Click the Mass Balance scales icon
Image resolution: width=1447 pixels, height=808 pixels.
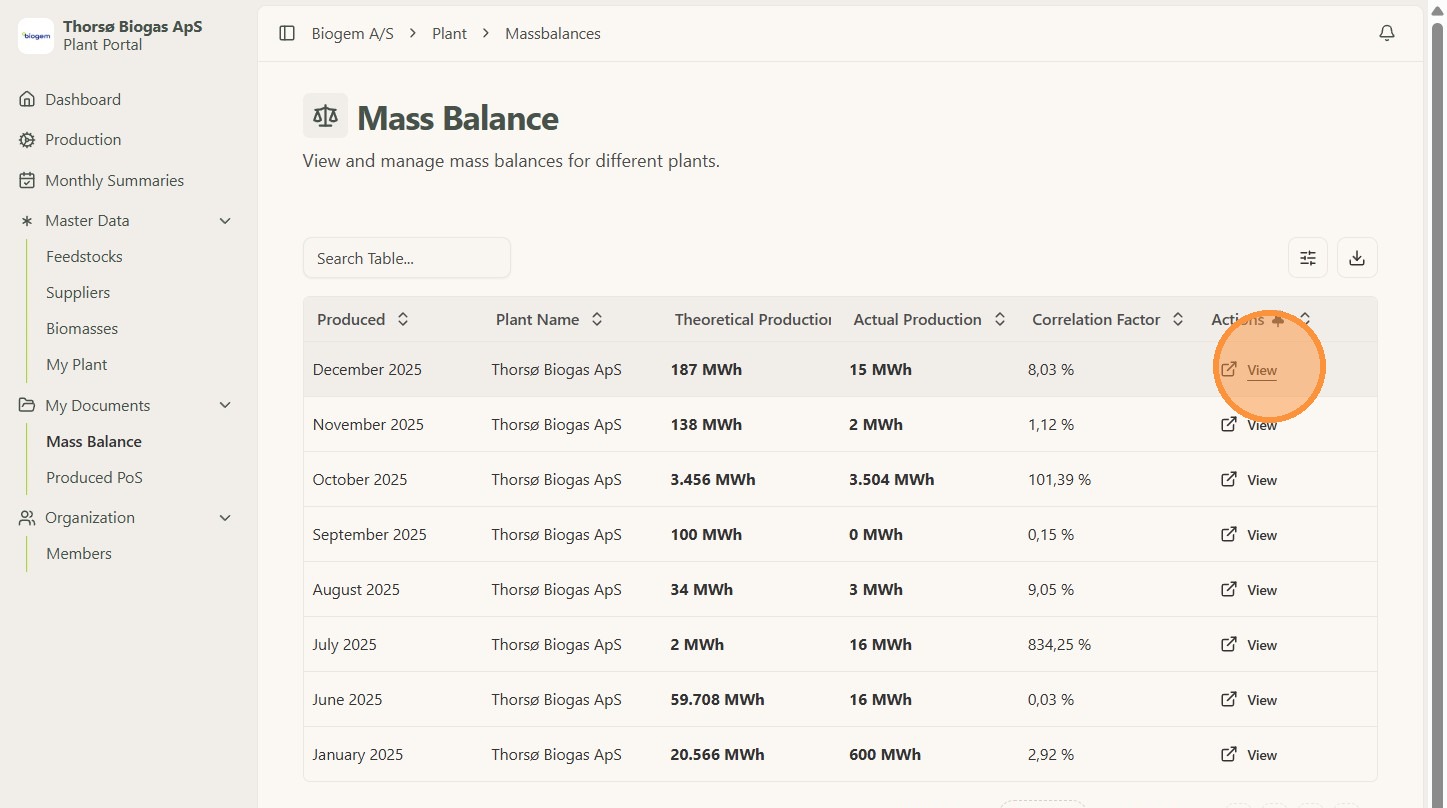325,116
